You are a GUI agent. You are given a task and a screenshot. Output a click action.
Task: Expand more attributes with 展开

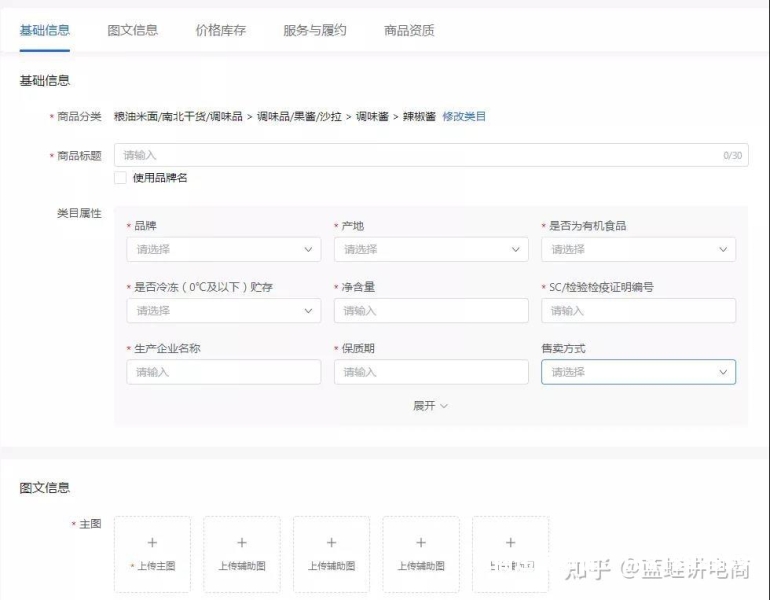pos(430,406)
